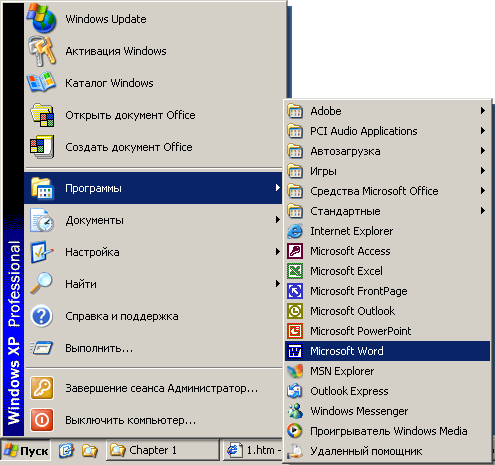Click the Создать документ Office icon

coord(42,147)
